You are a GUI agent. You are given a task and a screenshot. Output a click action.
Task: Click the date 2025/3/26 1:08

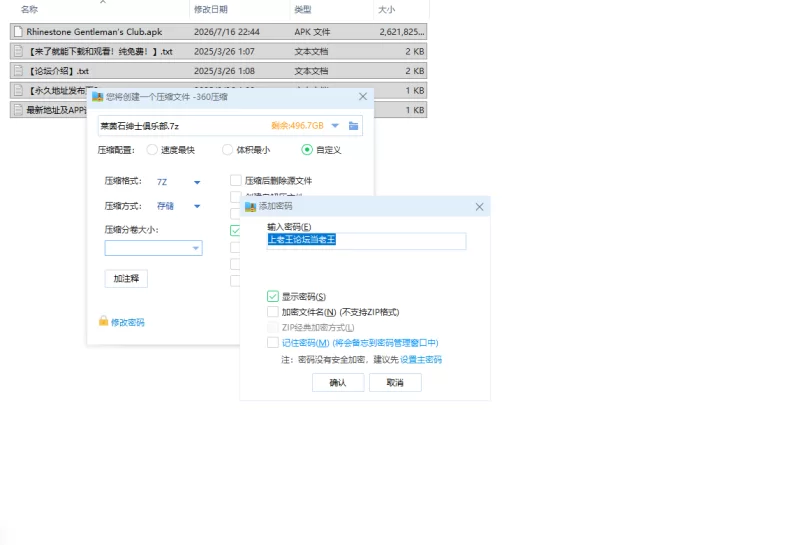tap(224, 70)
